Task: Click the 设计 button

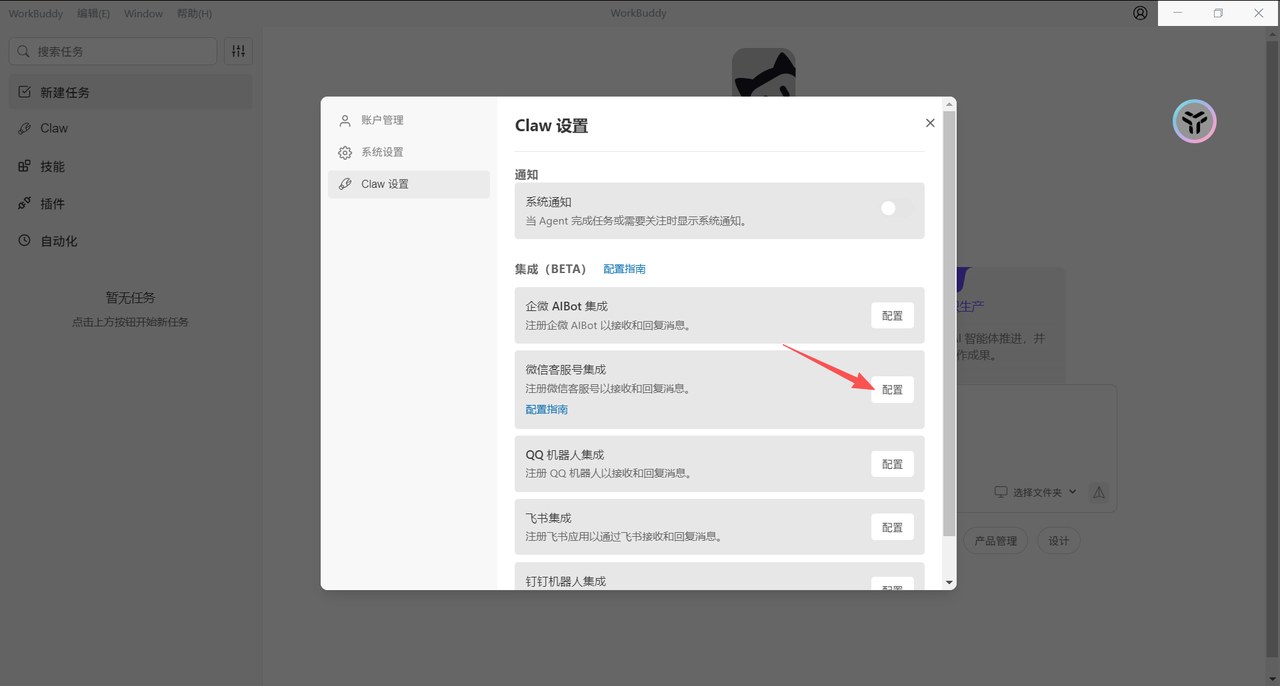Action: coord(1059,541)
